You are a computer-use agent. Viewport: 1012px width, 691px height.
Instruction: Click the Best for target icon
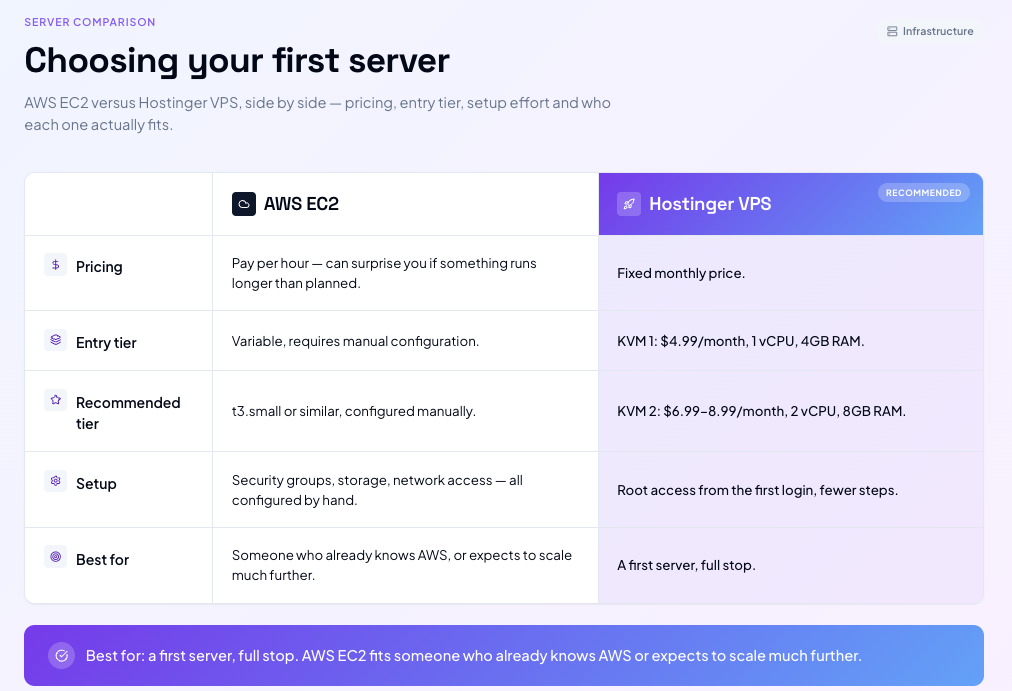[56, 556]
